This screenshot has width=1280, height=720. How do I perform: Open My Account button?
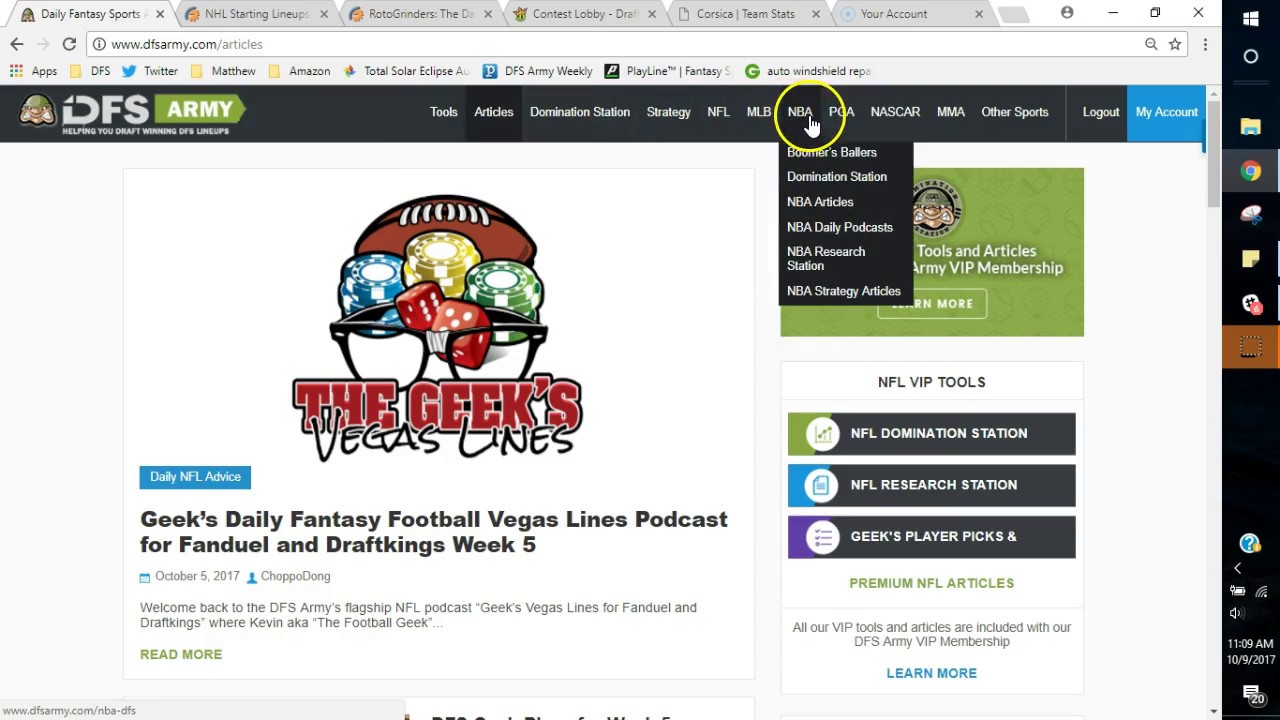(x=1166, y=112)
